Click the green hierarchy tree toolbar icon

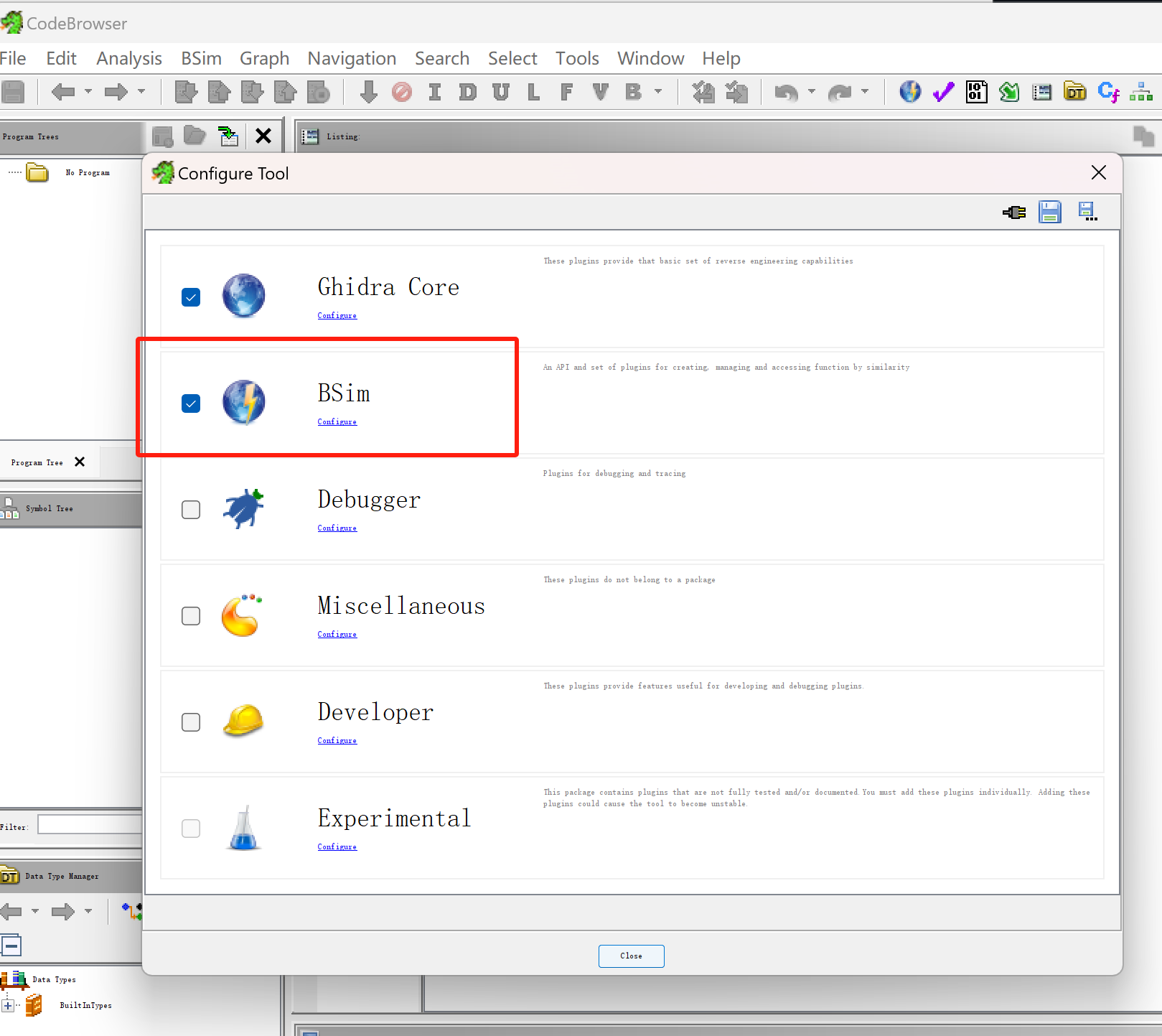1141,92
